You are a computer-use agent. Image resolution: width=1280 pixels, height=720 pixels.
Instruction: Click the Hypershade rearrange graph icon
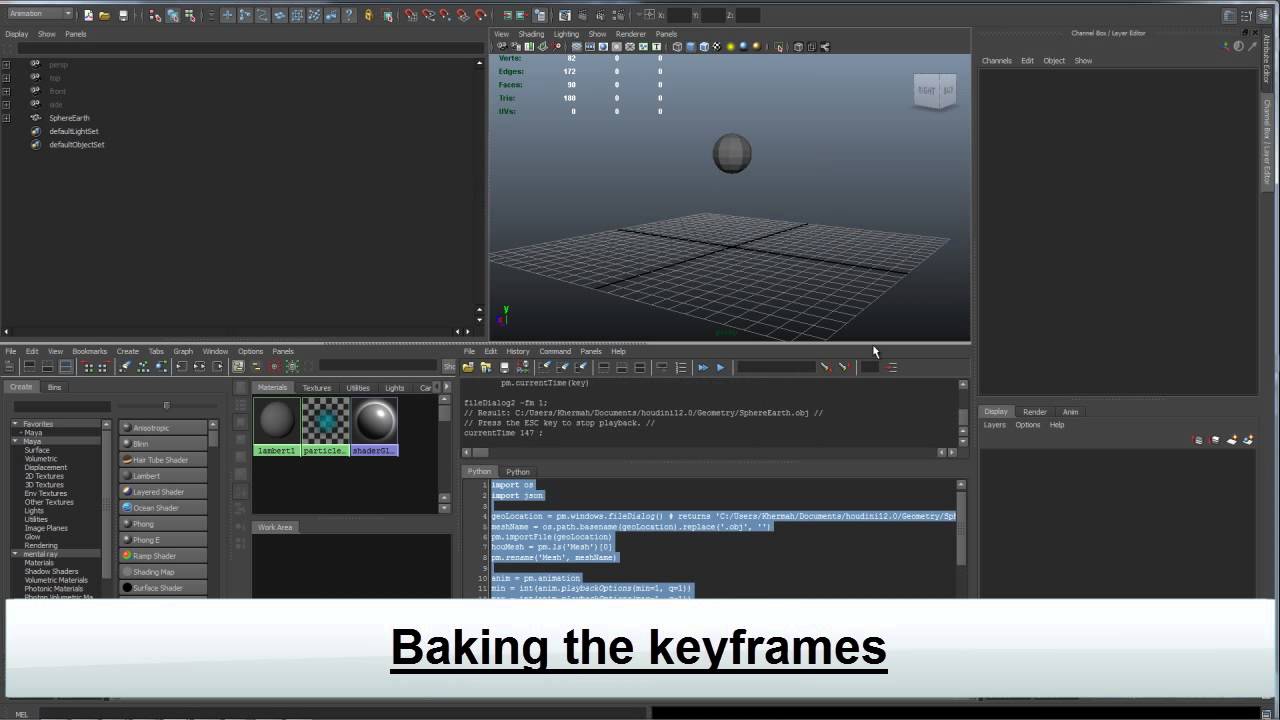click(x=143, y=367)
